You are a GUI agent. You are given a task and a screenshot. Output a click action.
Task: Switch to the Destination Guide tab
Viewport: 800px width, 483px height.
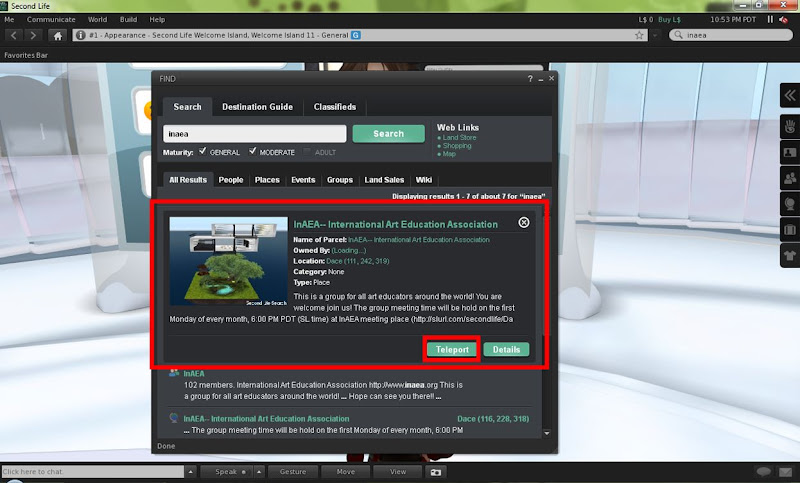pos(257,107)
